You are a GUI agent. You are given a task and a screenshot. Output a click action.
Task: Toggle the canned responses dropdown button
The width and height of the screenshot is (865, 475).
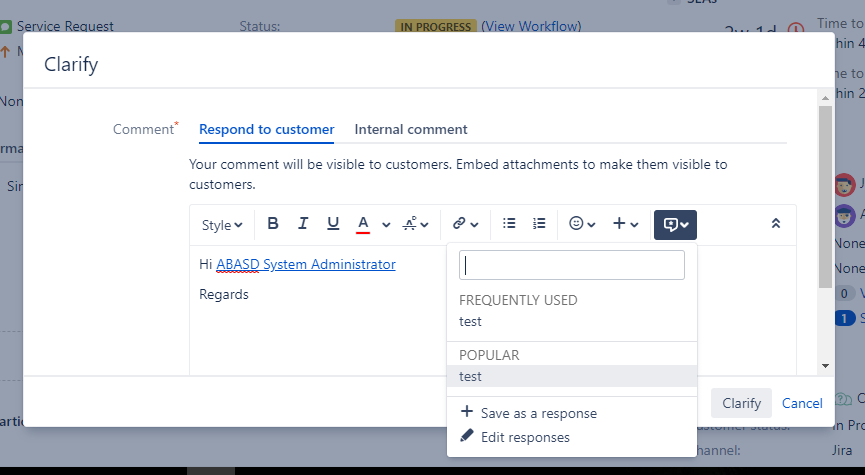(x=675, y=225)
